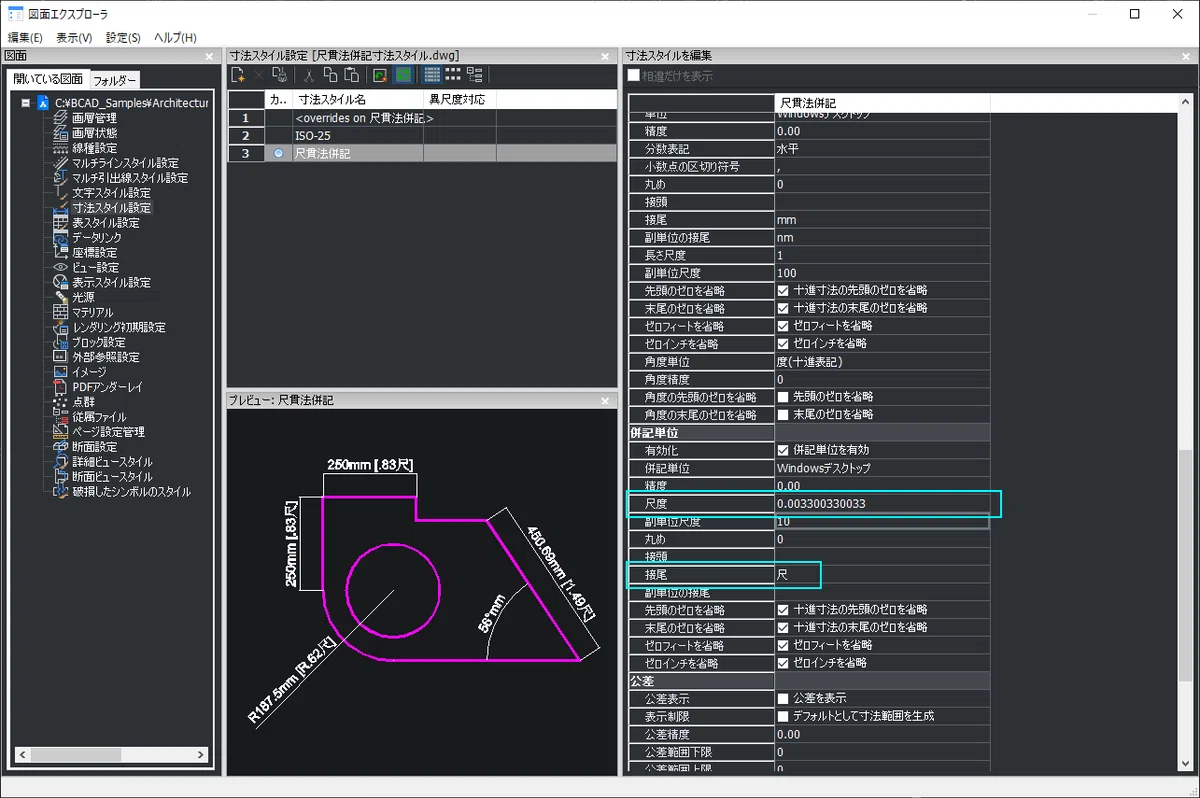Click the 座標設定 coordinate icon
Screen dimensions: 1200x798
(x=60, y=253)
